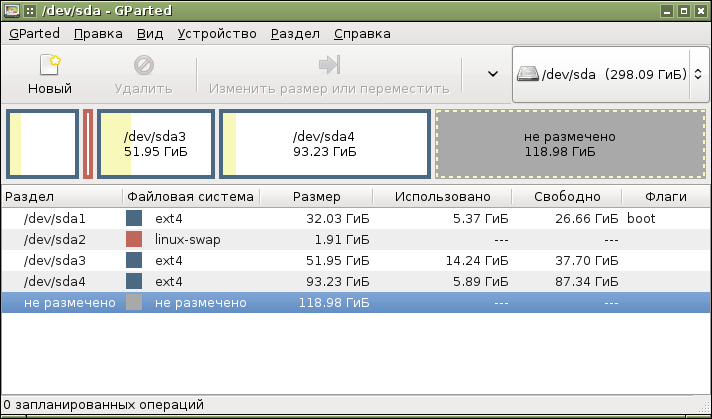Screen dimensions: 712x419
Task: Select the unallocated 118.98 ГиБ block in the disk map
Action: click(x=570, y=144)
